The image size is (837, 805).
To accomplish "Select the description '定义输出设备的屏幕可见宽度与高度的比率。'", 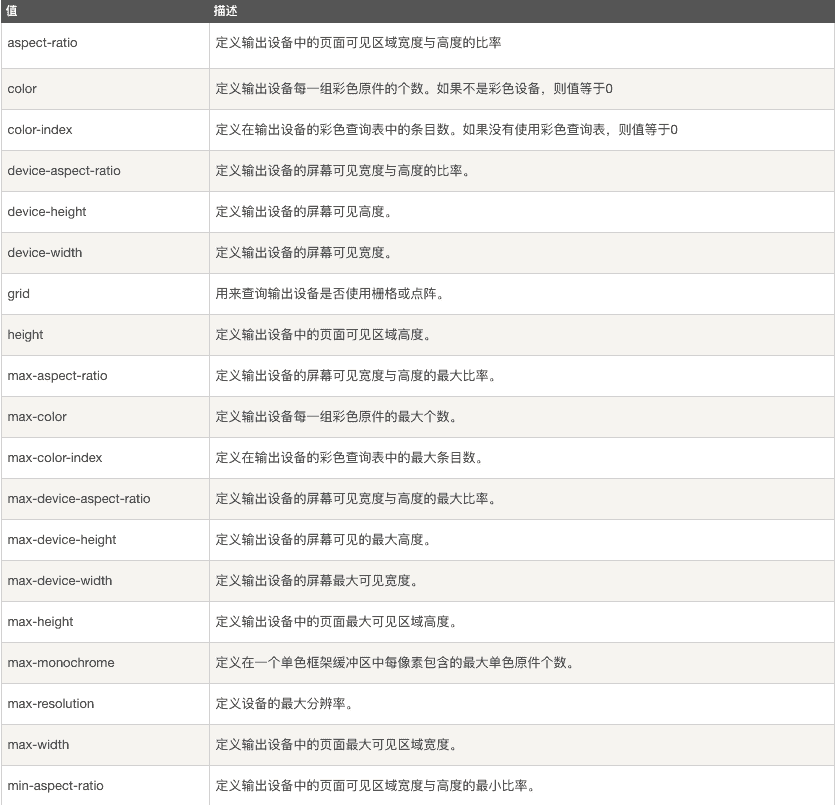I will point(343,171).
